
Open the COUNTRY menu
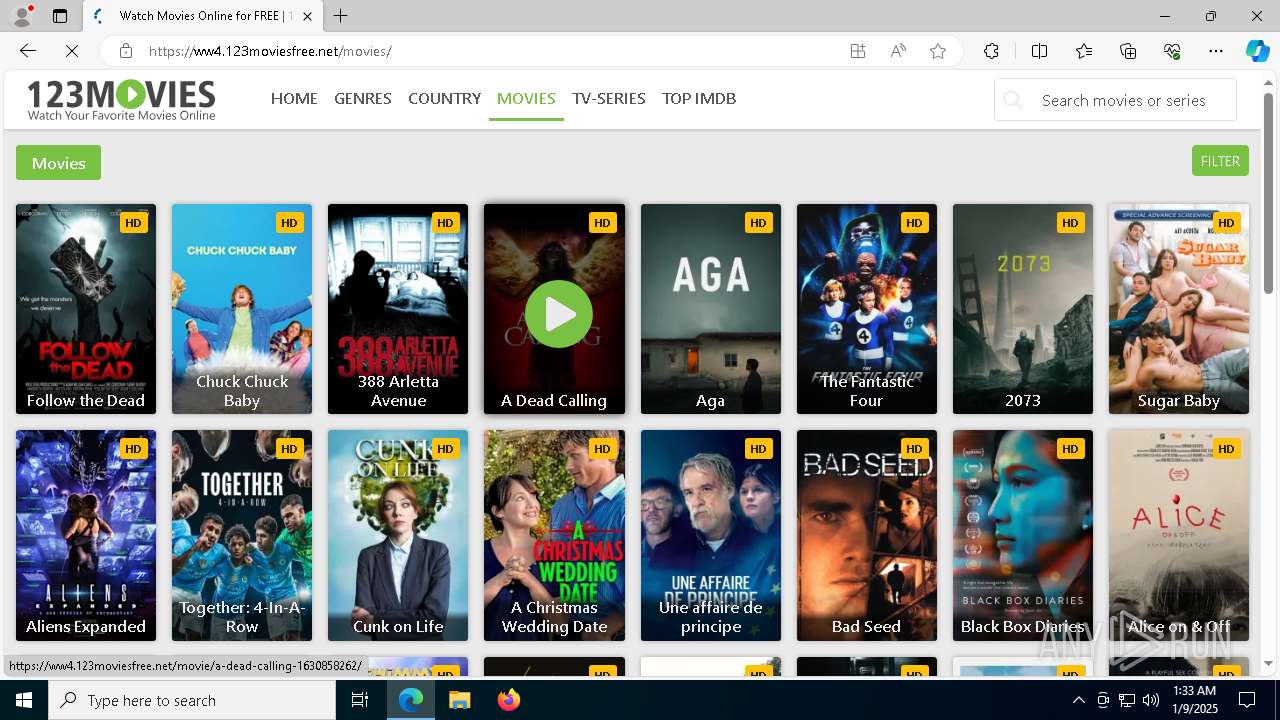point(445,98)
